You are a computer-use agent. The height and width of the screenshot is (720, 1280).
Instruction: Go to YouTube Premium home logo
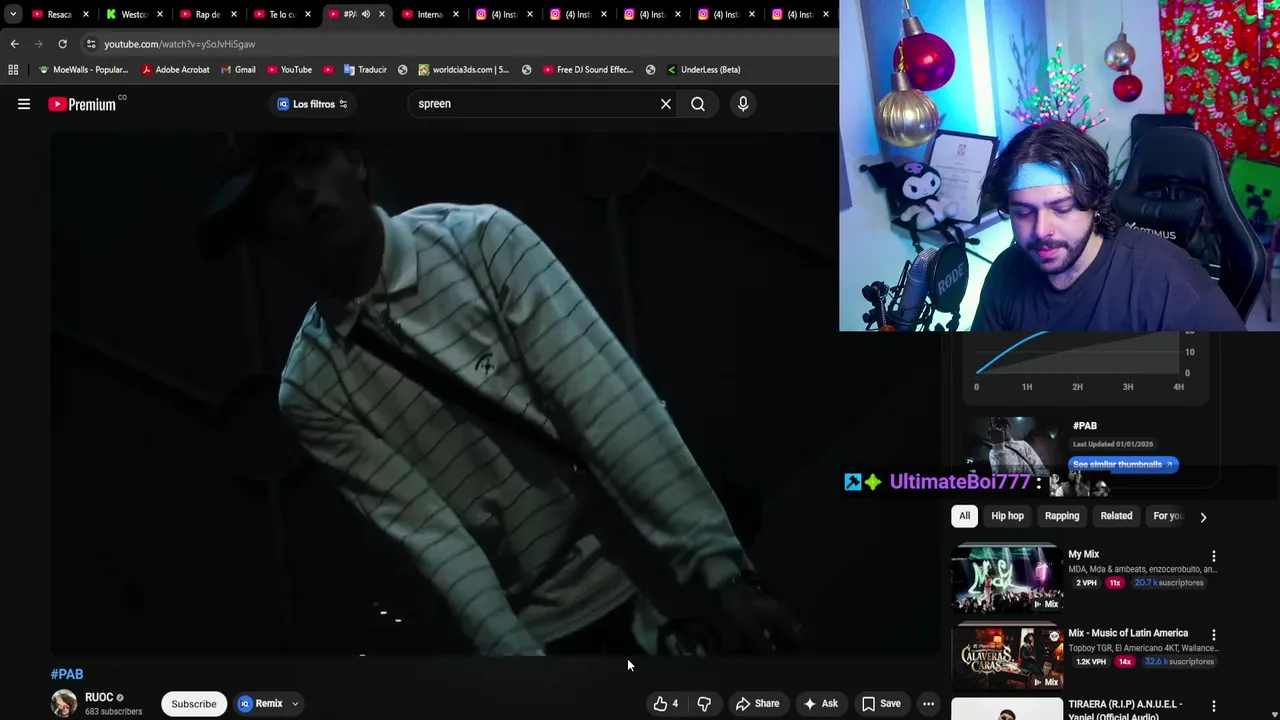[82, 104]
